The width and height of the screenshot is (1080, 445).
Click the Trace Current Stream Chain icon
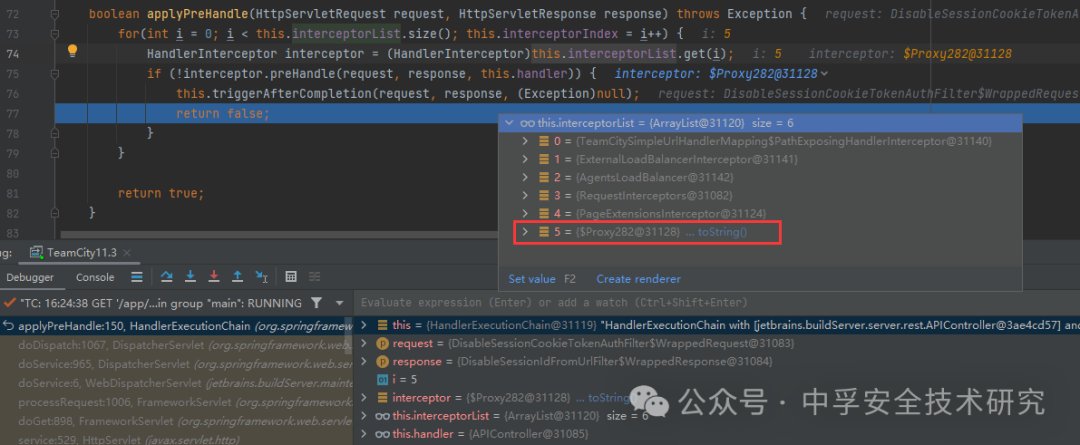click(x=315, y=277)
